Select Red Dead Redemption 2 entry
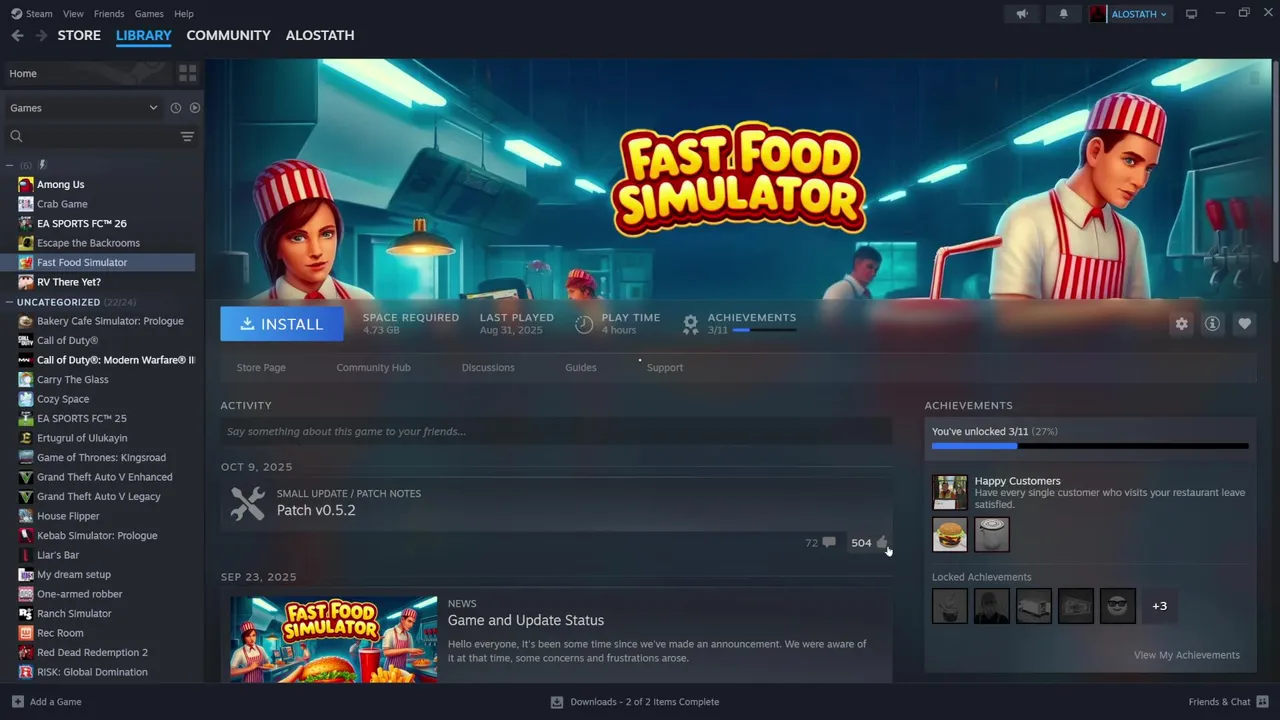The height and width of the screenshot is (720, 1280). (92, 652)
